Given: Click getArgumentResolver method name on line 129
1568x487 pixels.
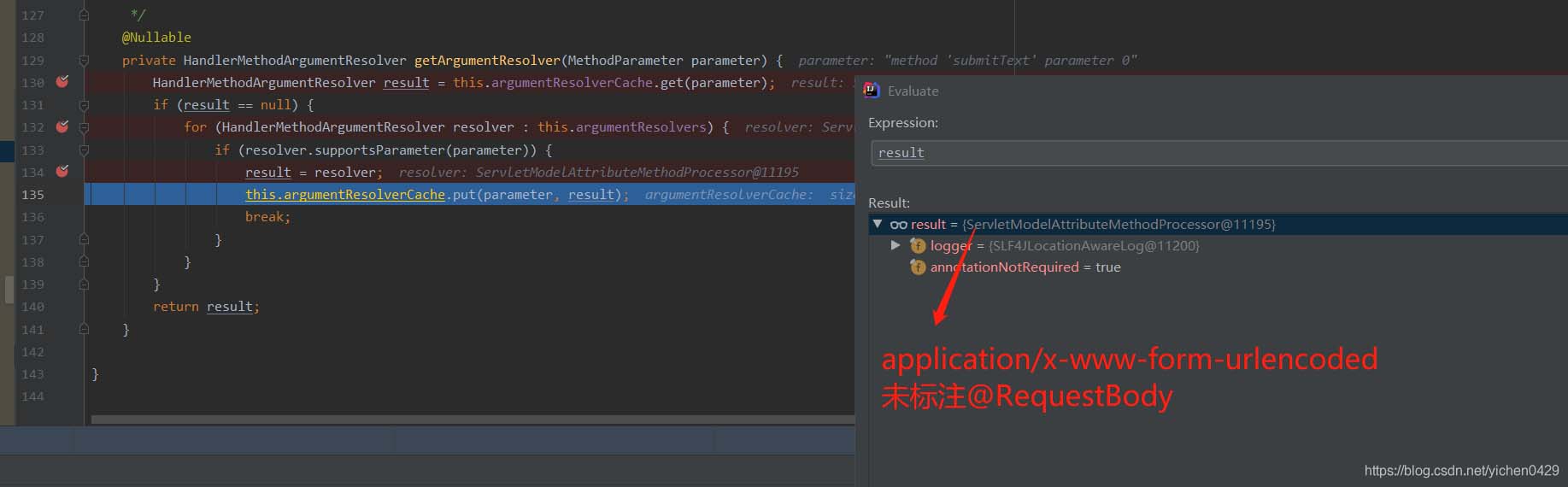Looking at the screenshot, I should tap(487, 60).
